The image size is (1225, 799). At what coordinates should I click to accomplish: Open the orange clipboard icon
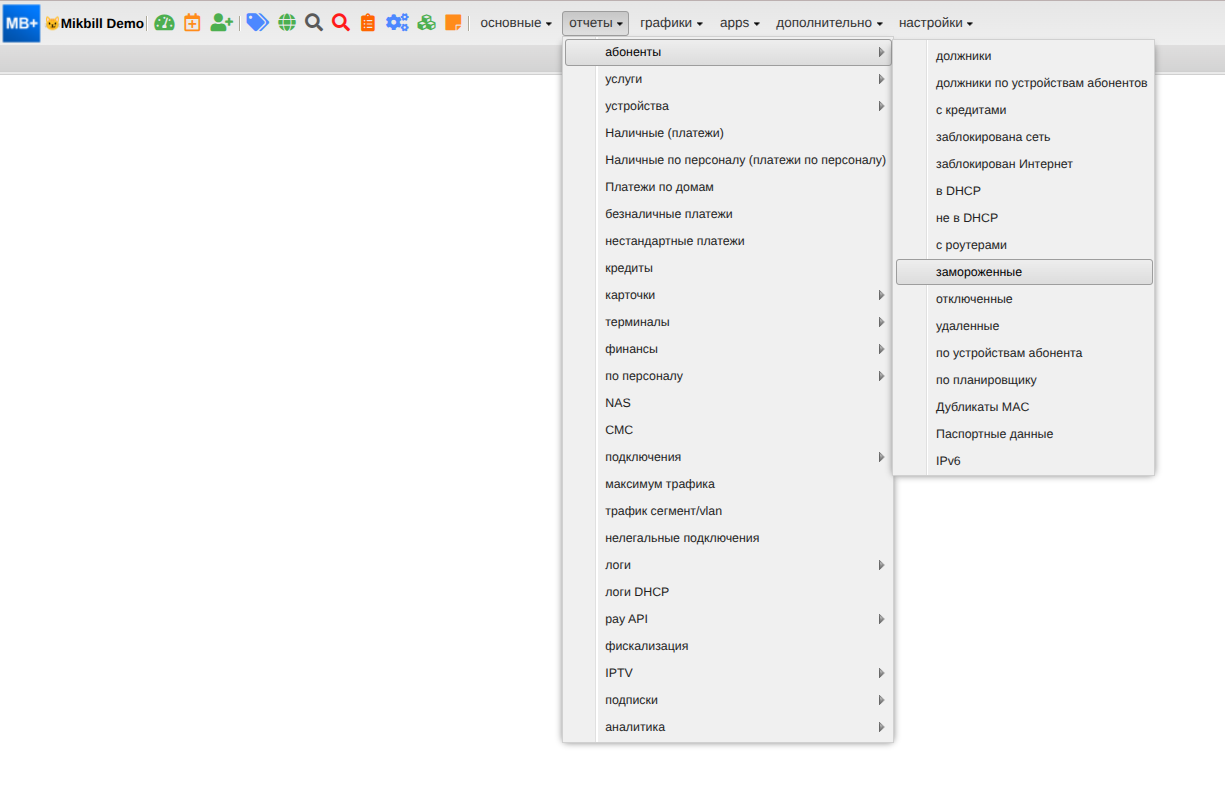pyautogui.click(x=368, y=22)
